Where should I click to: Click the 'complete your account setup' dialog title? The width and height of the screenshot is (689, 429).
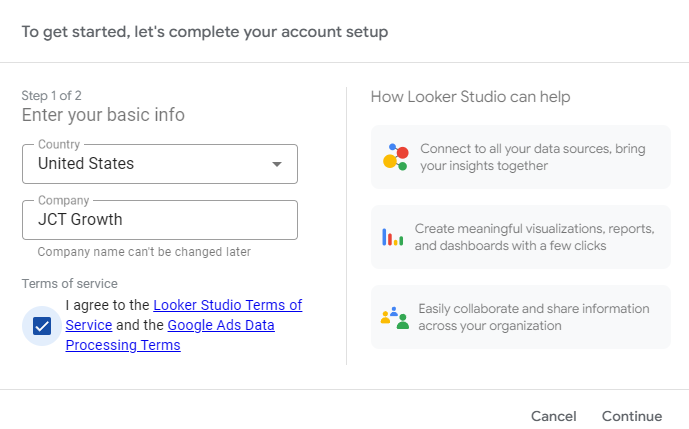click(x=205, y=32)
